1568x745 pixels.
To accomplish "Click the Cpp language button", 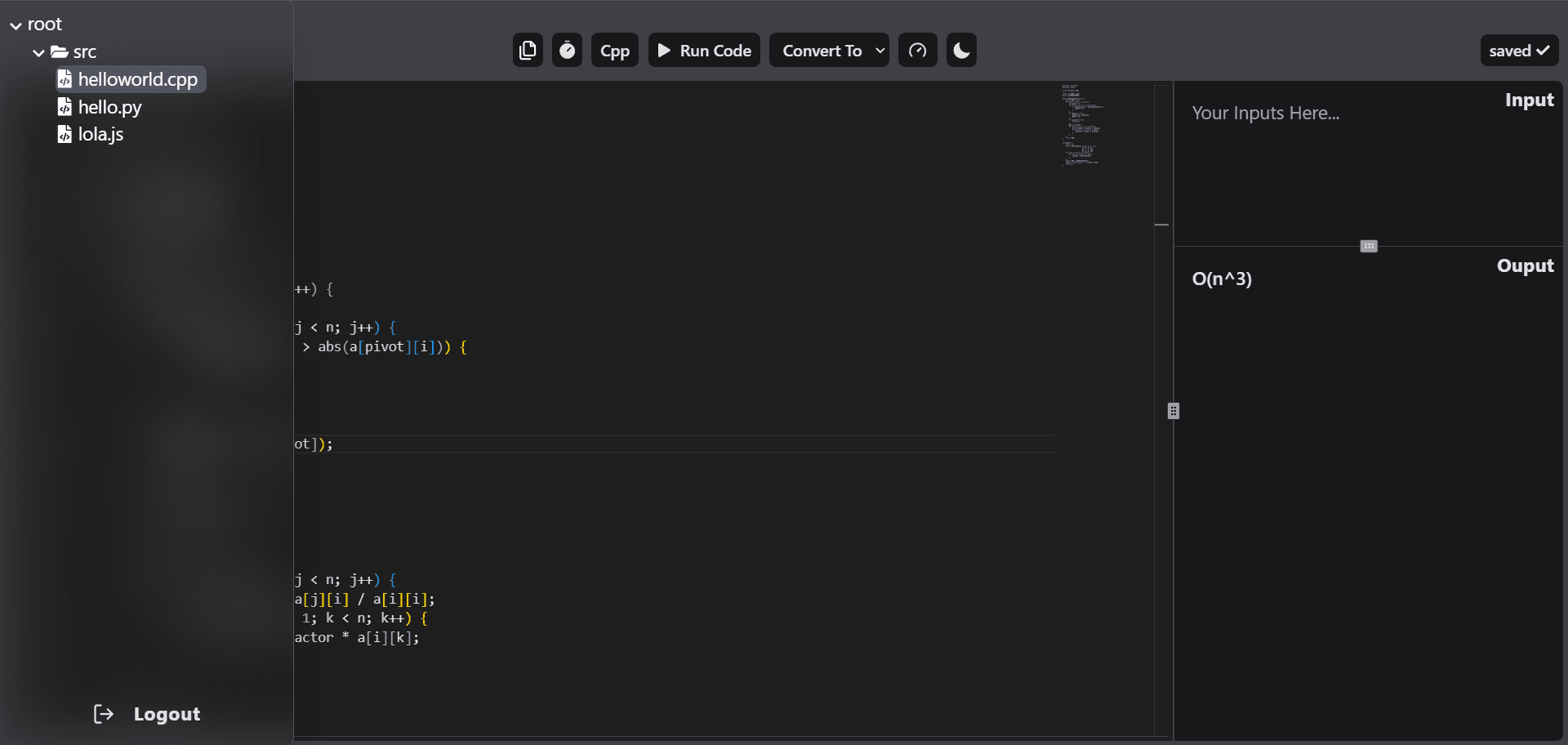I will [x=615, y=50].
